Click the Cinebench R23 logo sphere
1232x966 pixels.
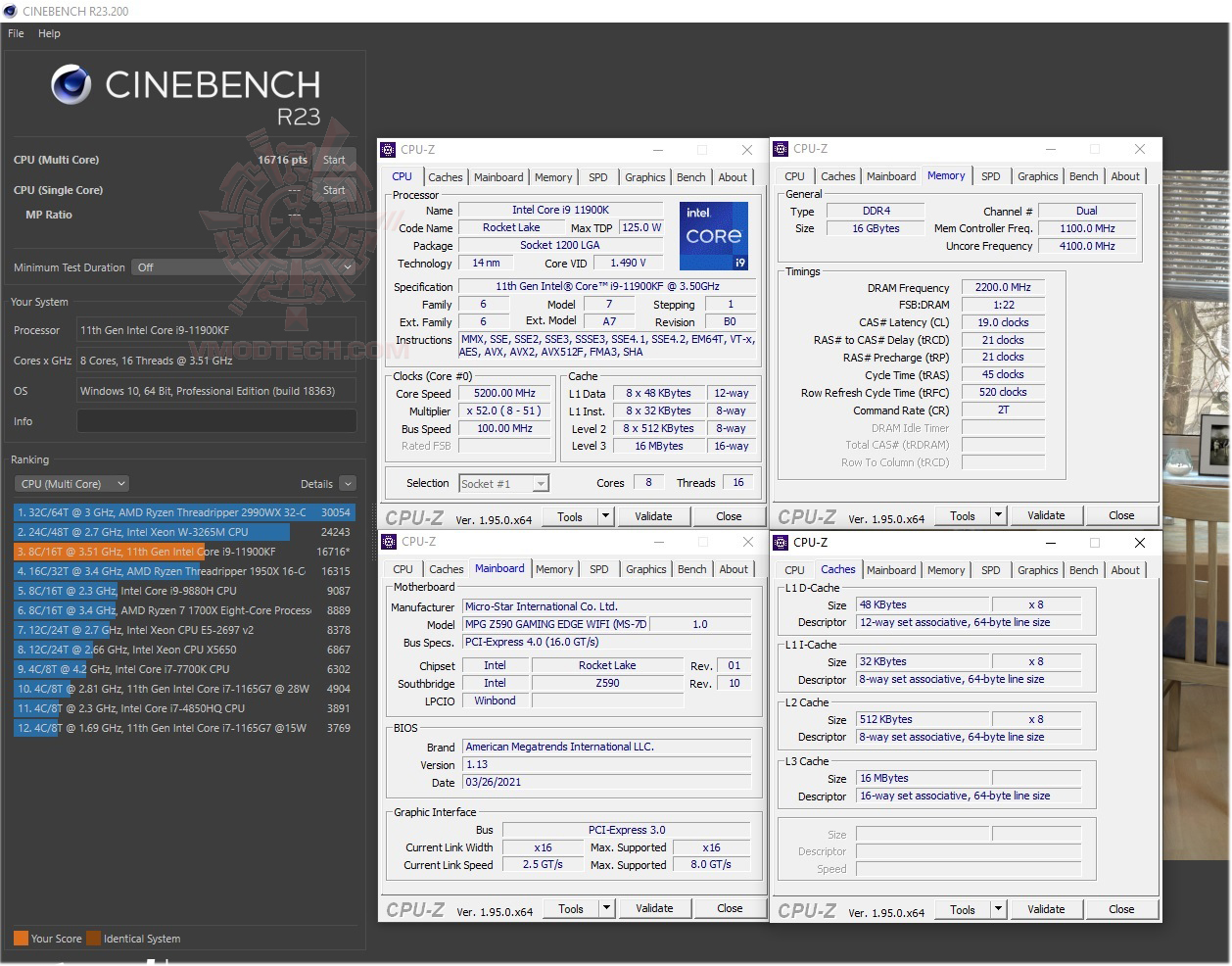tap(71, 85)
